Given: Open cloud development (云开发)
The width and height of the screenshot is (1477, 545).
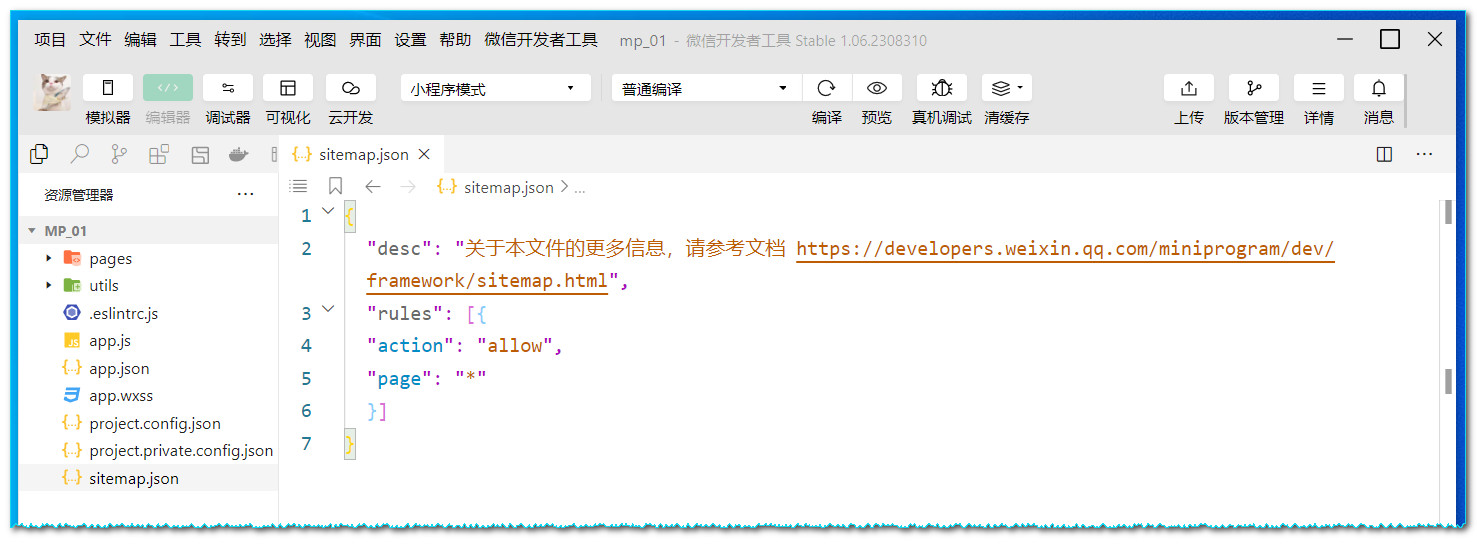Looking at the screenshot, I should tap(350, 88).
